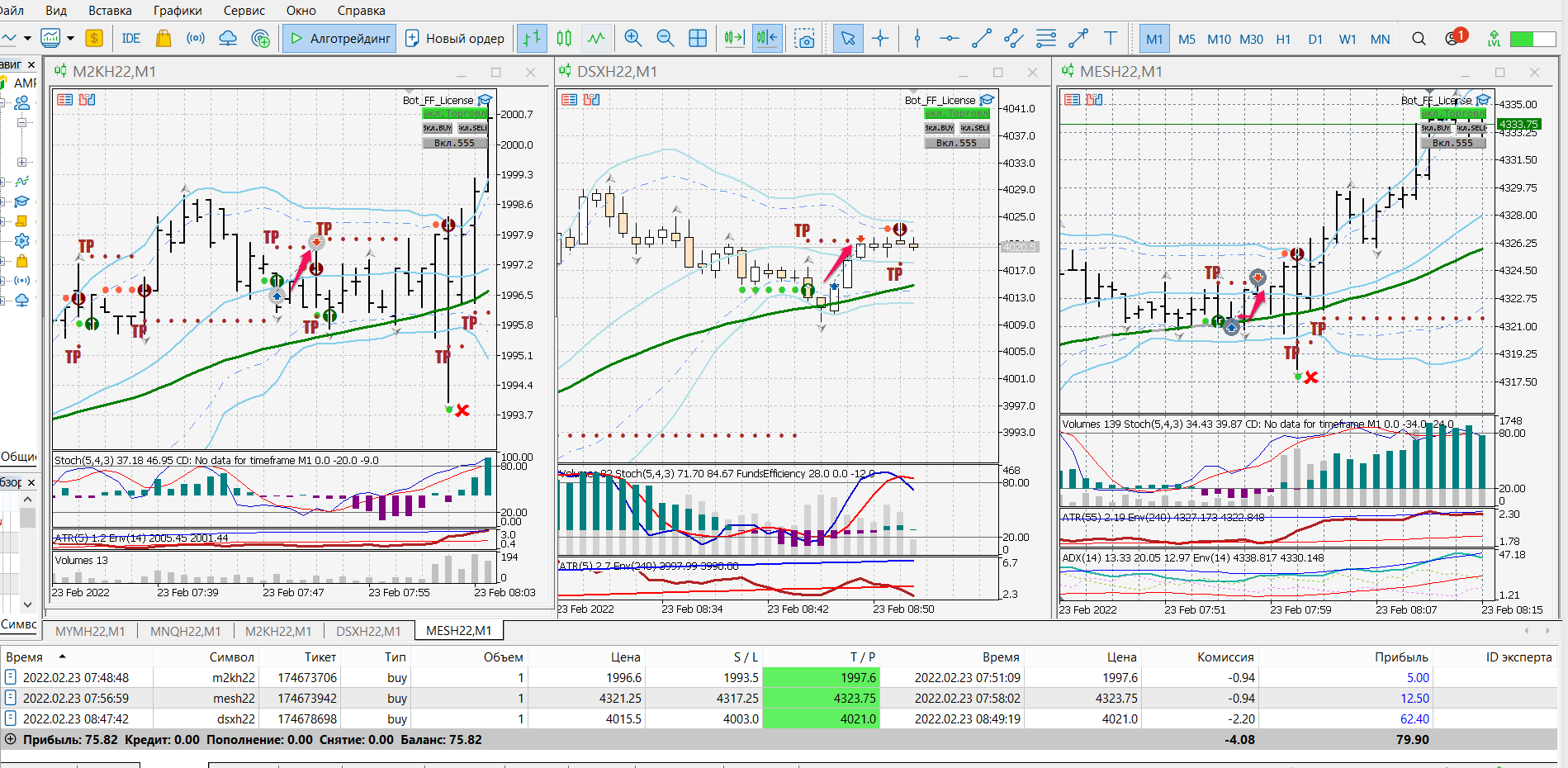
Task: Select the dsxh22 row profit value 62.40
Action: pos(1414,719)
